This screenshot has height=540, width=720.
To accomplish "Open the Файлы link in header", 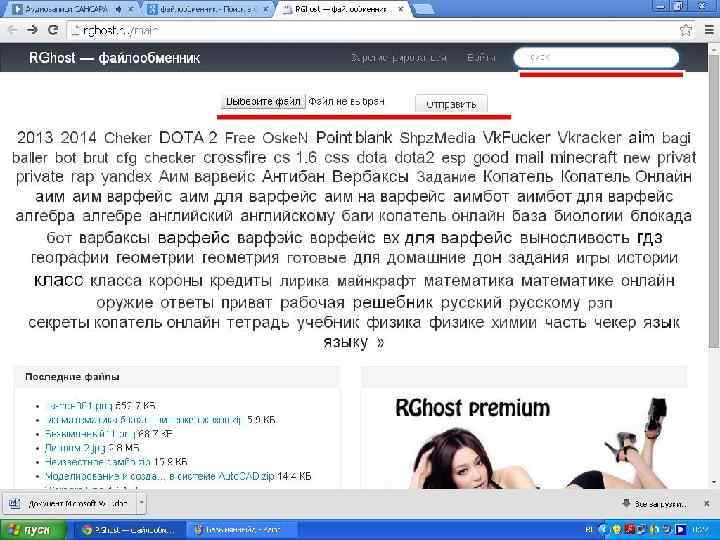I will [x=481, y=58].
